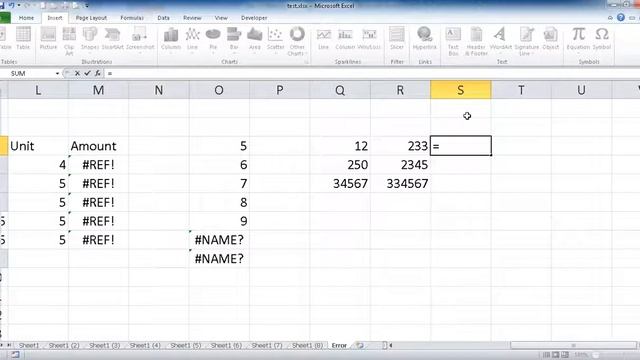Screen dimensions: 640x360
Task: Select the Amount header cell
Action: (98, 146)
